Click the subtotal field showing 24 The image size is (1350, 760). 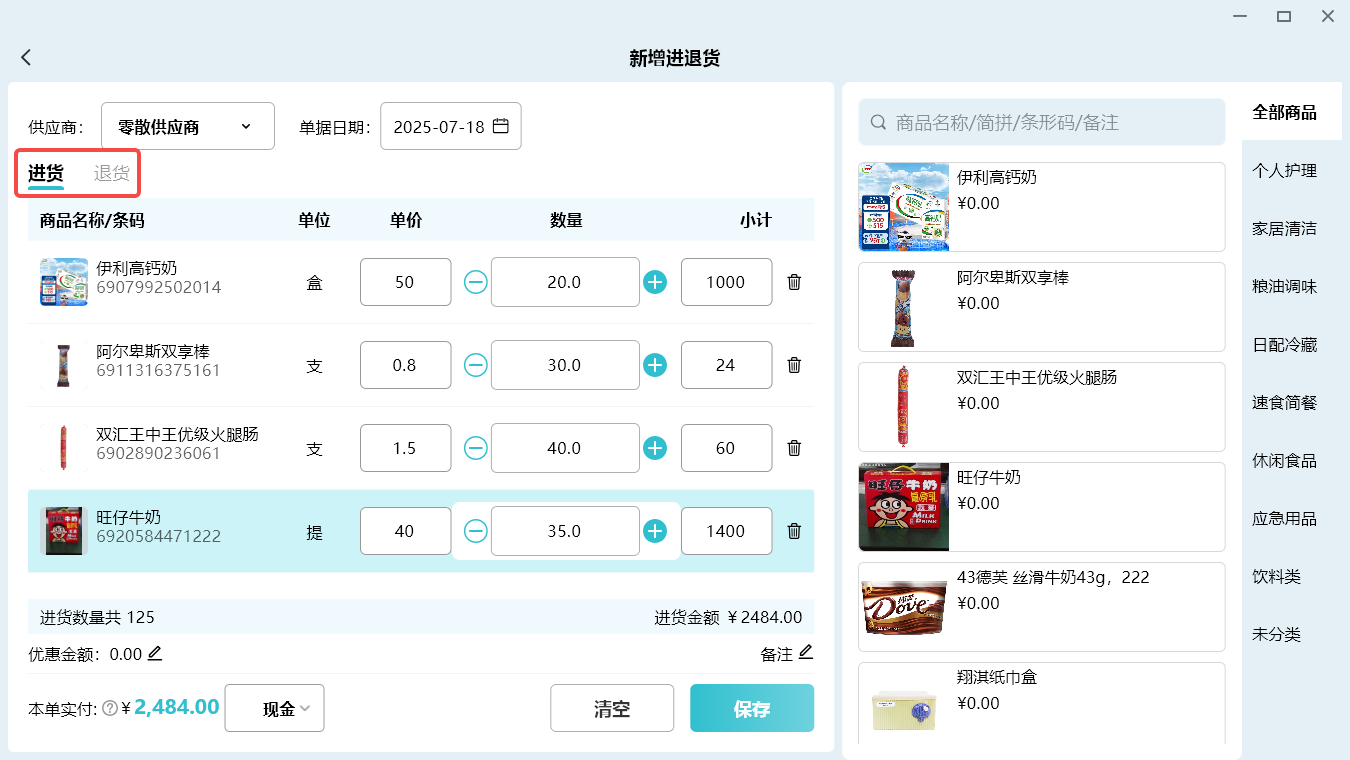pos(726,365)
